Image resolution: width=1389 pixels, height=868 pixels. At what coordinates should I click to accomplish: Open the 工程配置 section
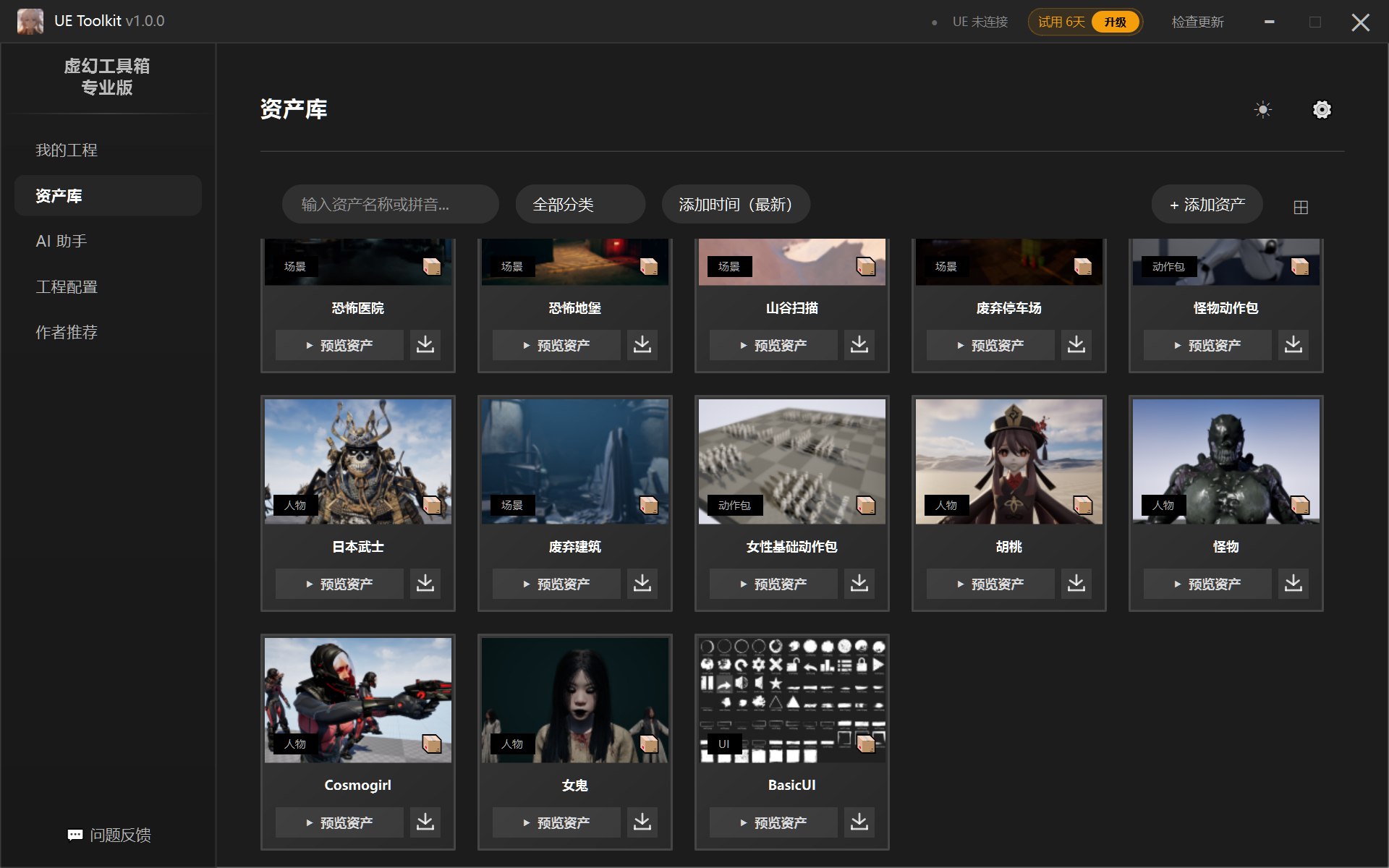coord(67,286)
